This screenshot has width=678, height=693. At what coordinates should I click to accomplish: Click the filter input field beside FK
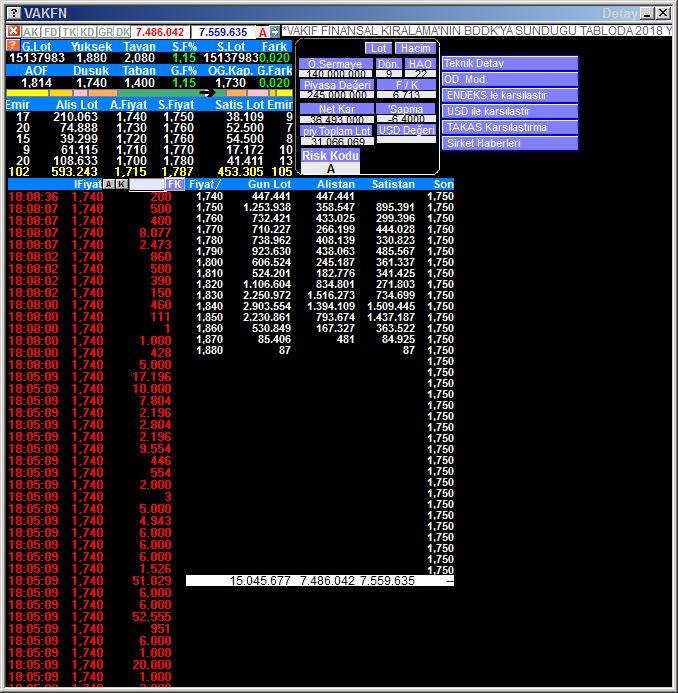click(x=147, y=184)
